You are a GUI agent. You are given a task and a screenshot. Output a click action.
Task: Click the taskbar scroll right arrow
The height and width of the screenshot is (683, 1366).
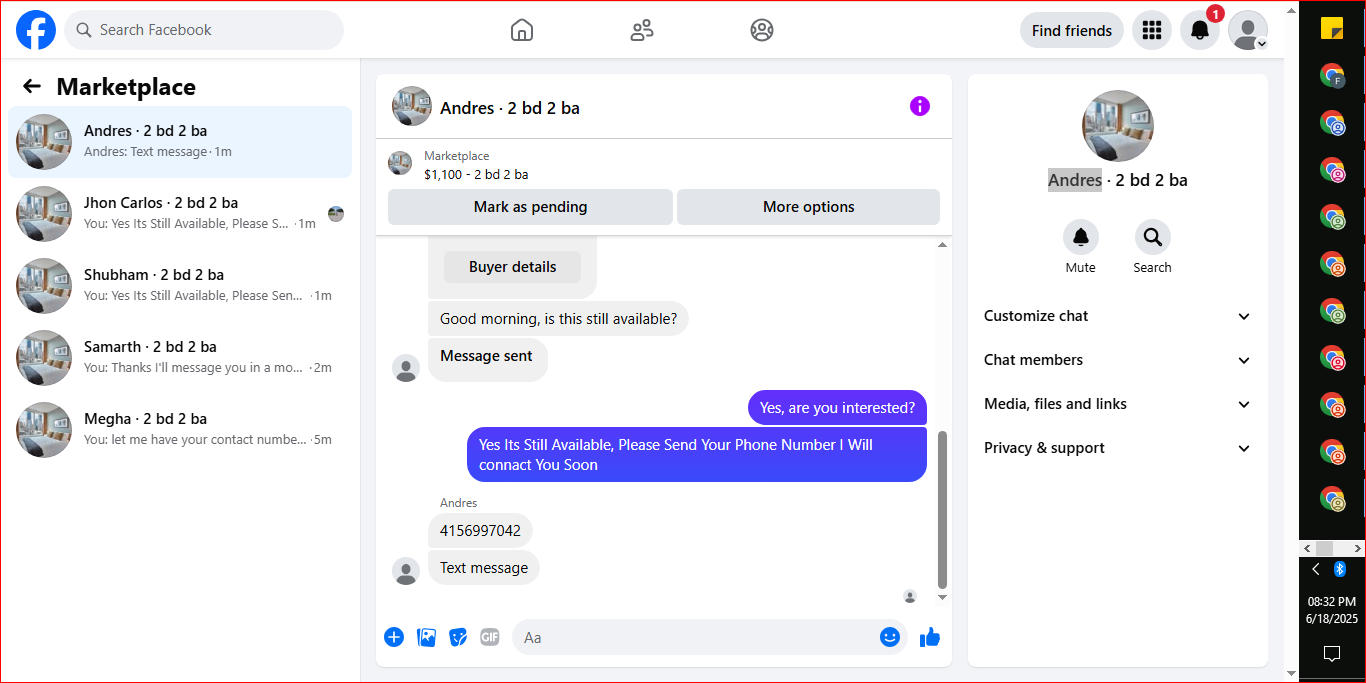(x=1358, y=549)
